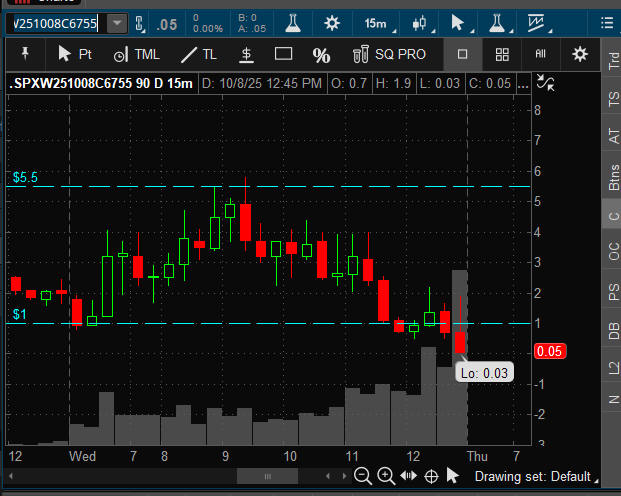The image size is (621, 496).
Task: Click the scrollbar far-left arrow
Action: pyautogui.click(x=11, y=476)
